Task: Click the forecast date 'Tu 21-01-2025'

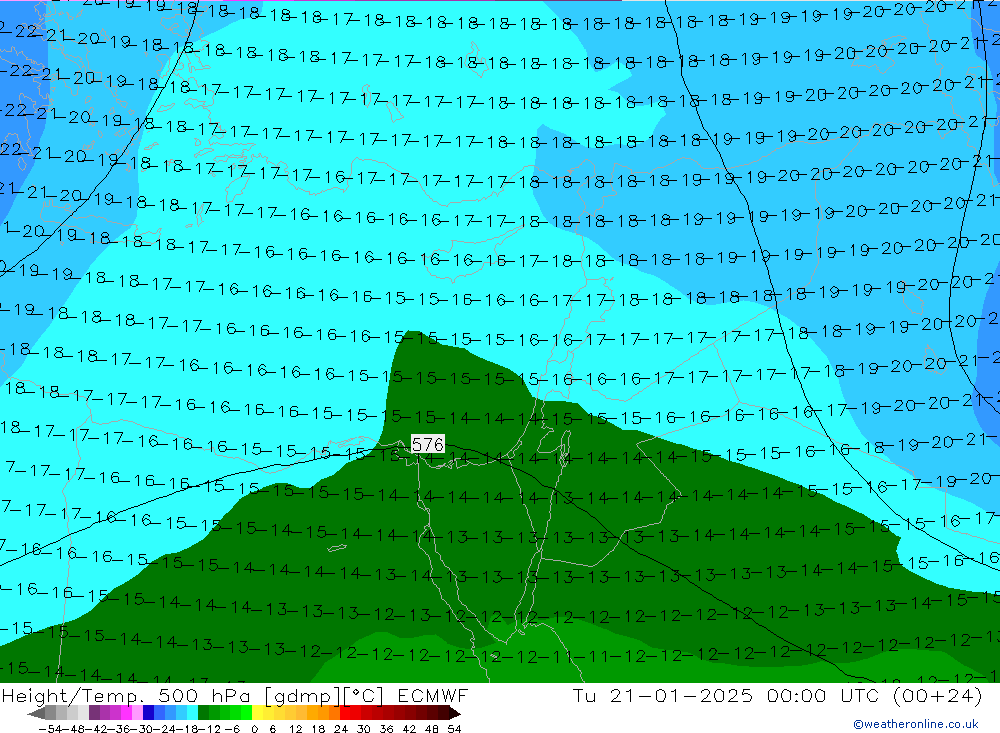Action: pyautogui.click(x=663, y=695)
